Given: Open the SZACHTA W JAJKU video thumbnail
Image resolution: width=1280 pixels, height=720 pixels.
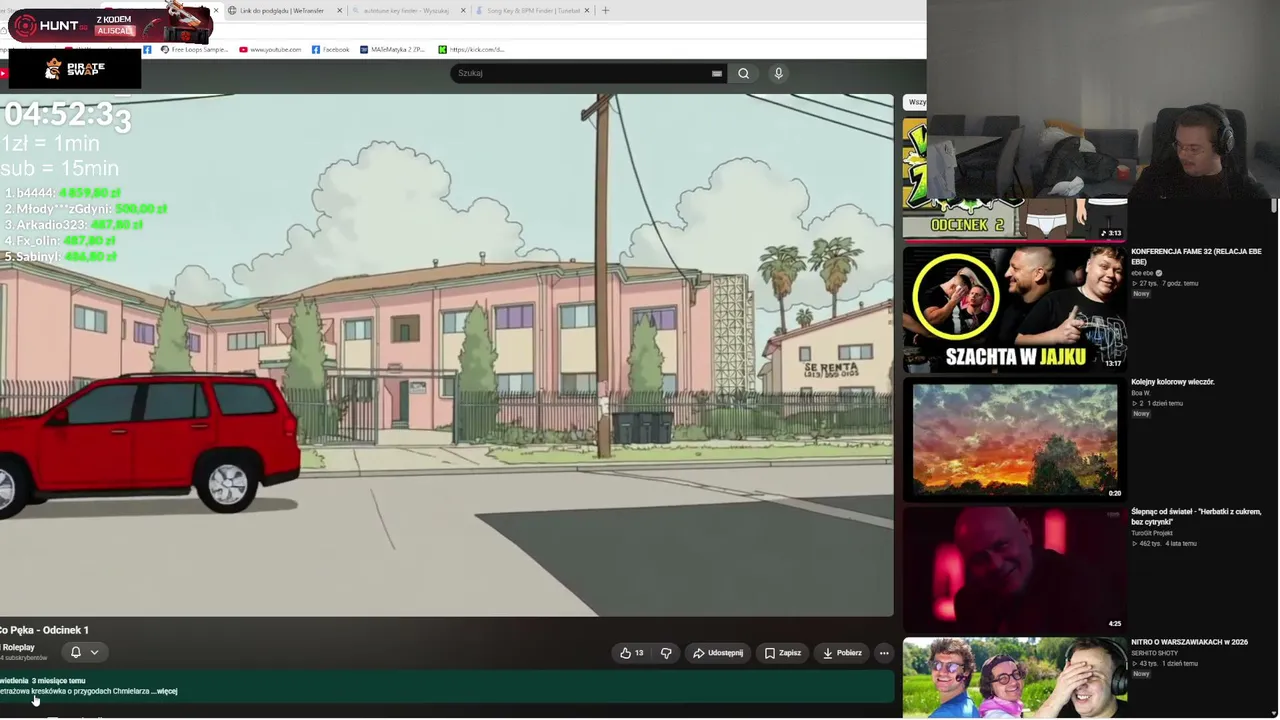Looking at the screenshot, I should click(x=1015, y=309).
